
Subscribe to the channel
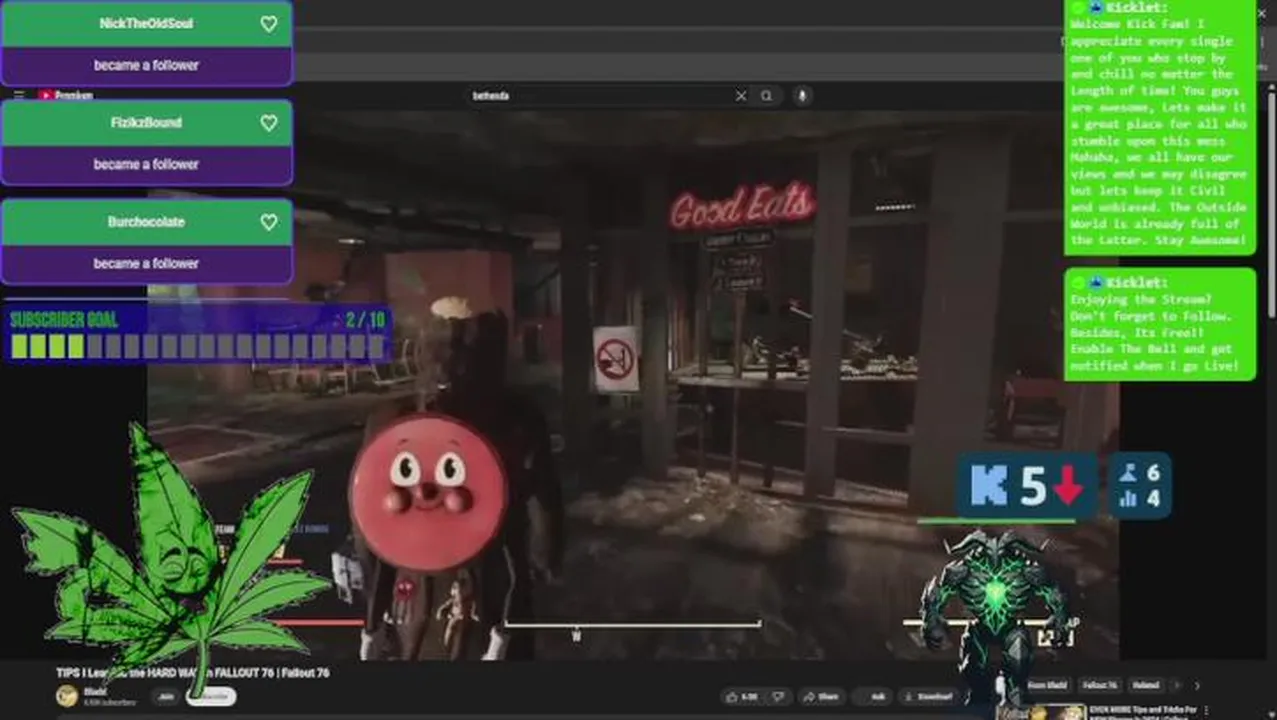[x=211, y=697]
